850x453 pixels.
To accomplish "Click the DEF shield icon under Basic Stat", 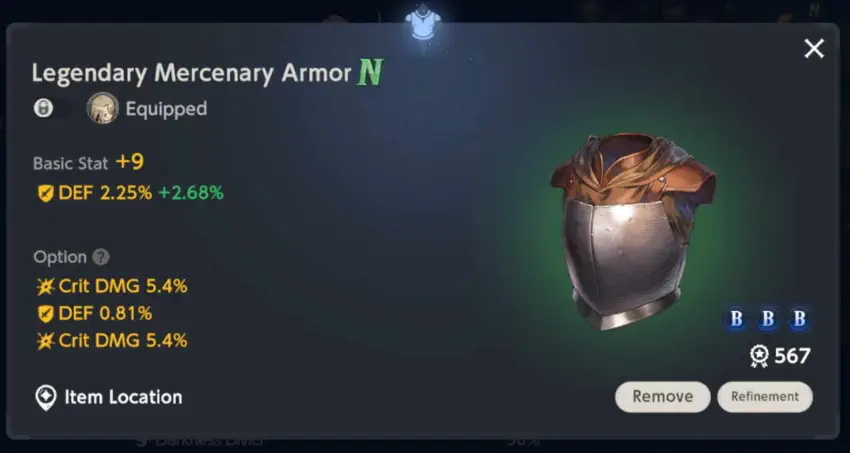I will click(46, 193).
